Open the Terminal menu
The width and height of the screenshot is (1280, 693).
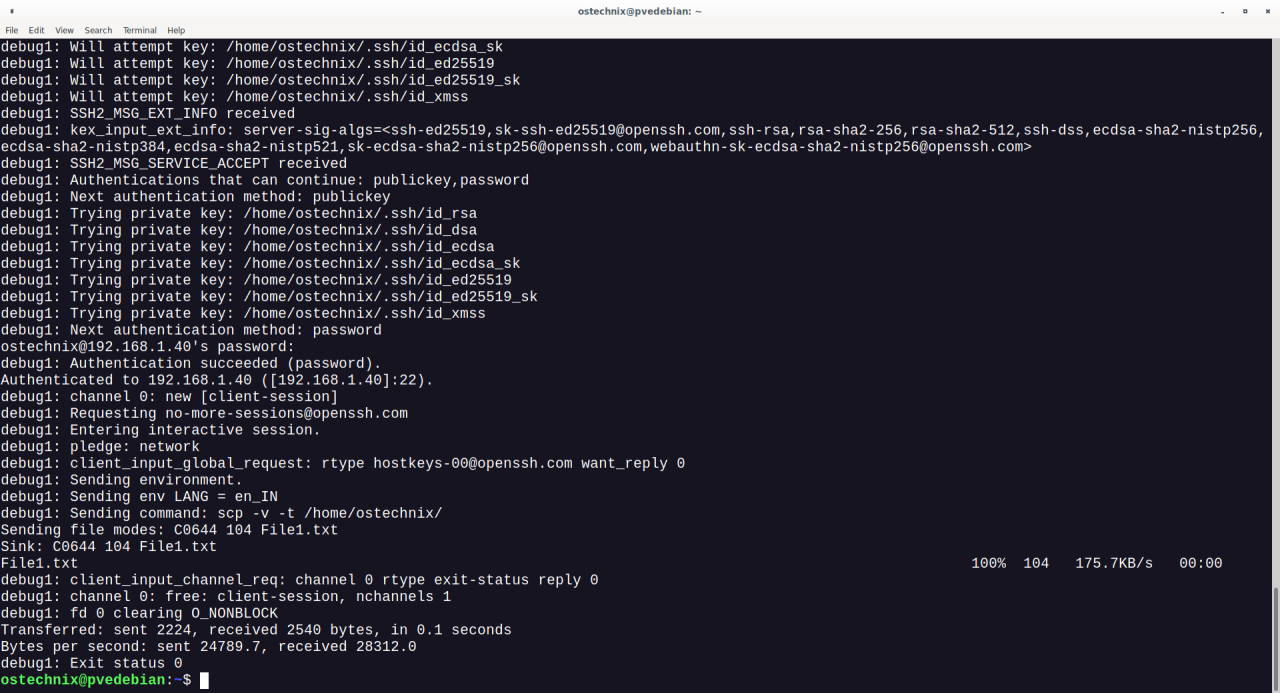(139, 29)
